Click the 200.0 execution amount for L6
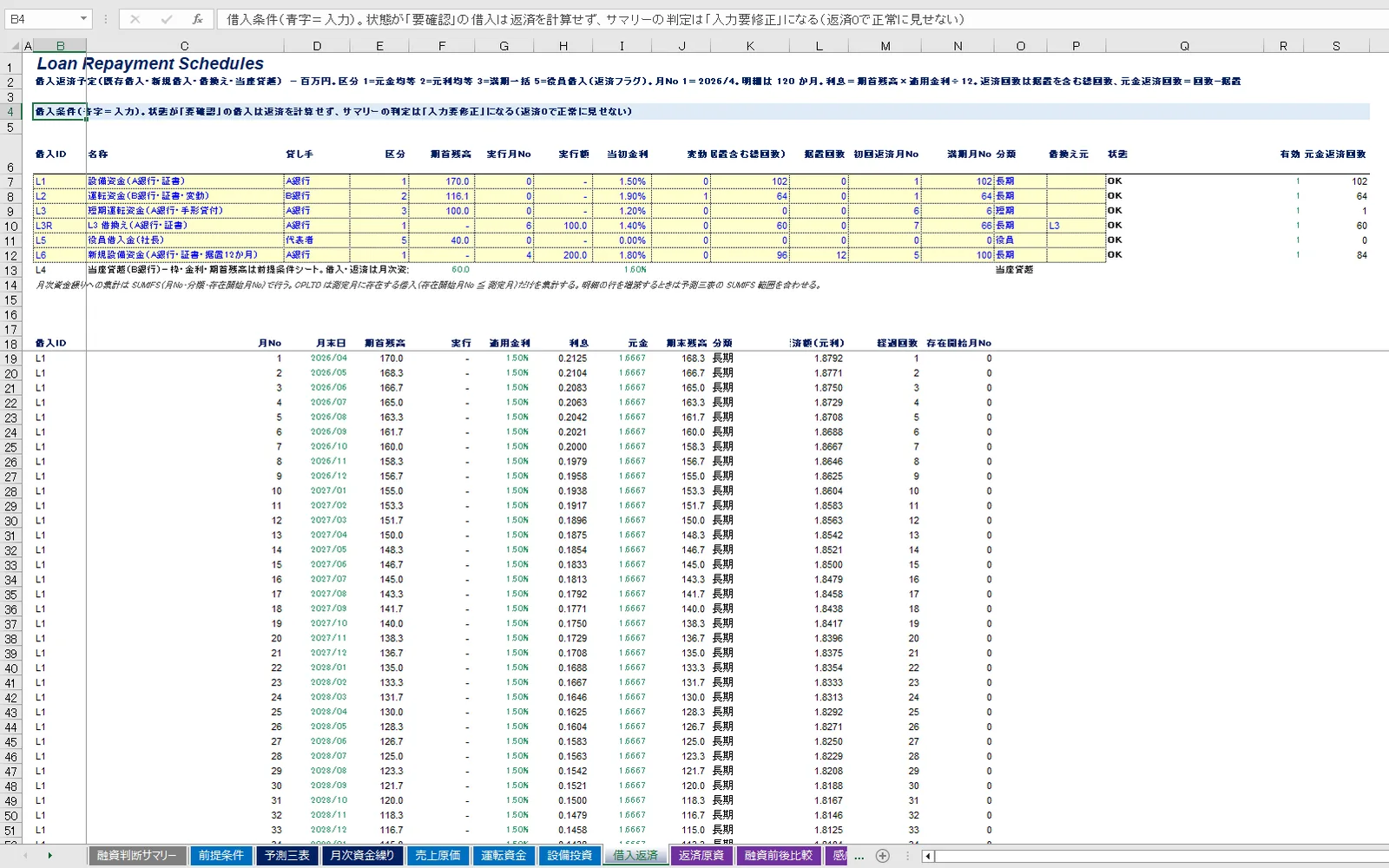The image size is (1389, 868). 563,255
